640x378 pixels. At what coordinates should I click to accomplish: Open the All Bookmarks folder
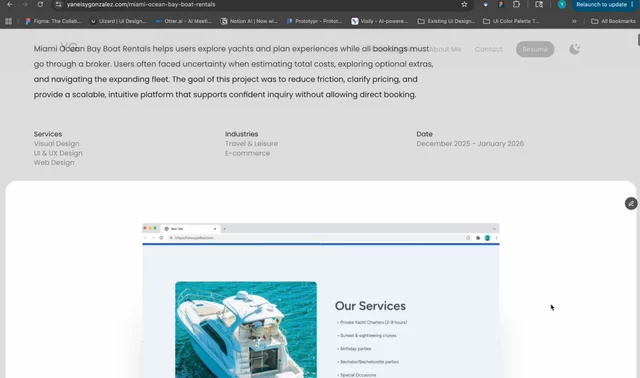(613, 21)
